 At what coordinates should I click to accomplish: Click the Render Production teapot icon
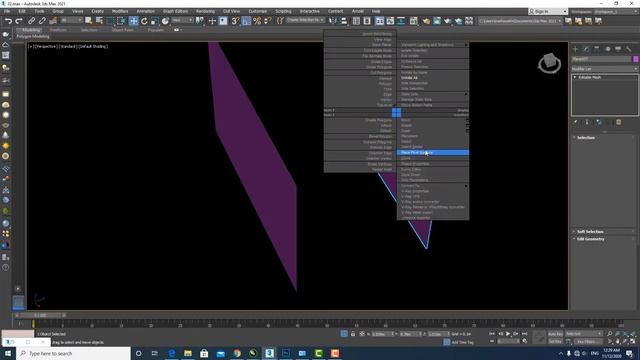[x=447, y=21]
